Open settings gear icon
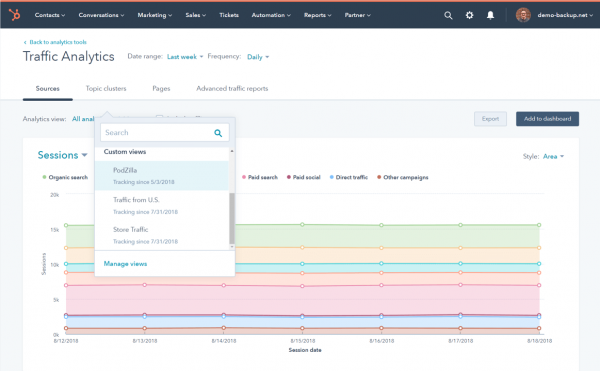Viewport: 600px width, 371px height. pos(470,15)
